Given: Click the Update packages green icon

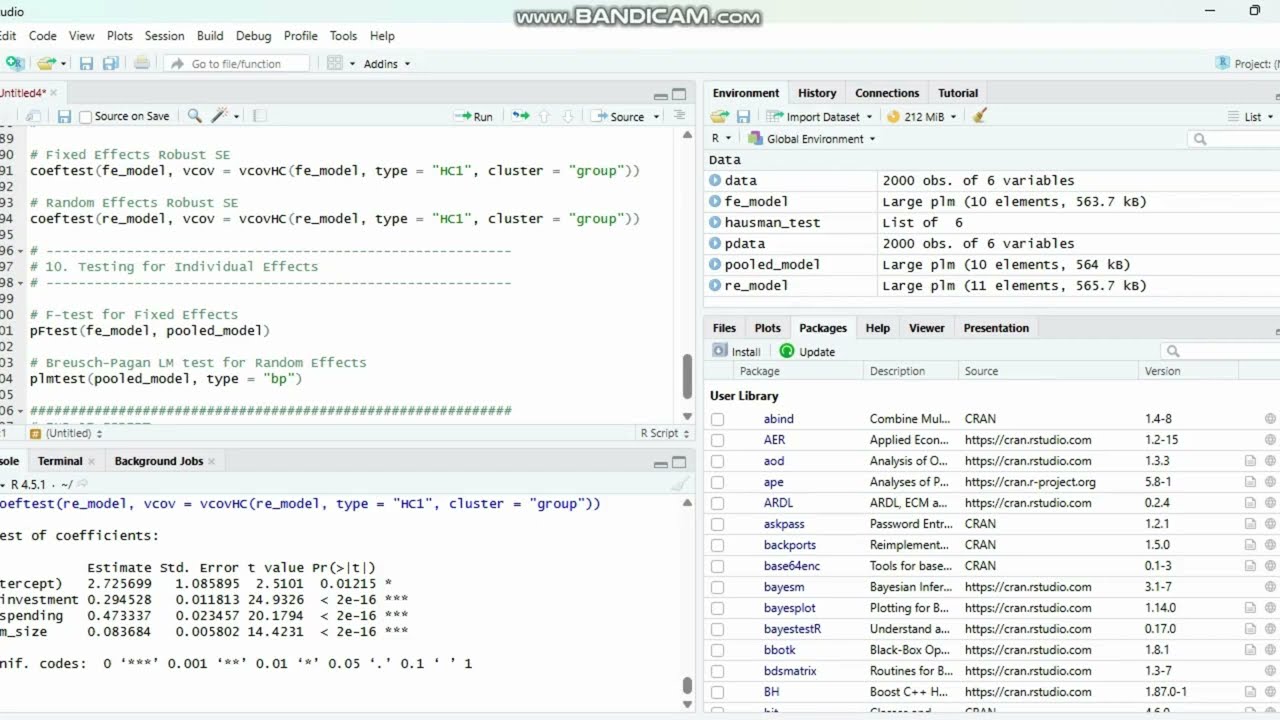Looking at the screenshot, I should (x=787, y=351).
